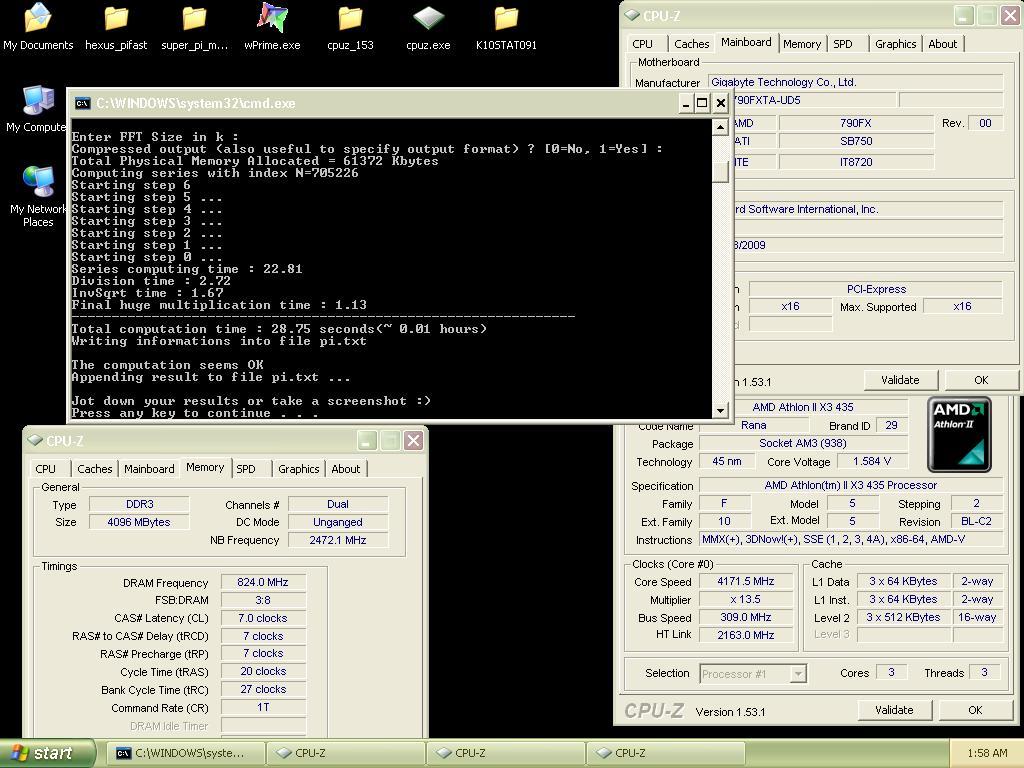The image size is (1024, 768).
Task: Open the Windows start menu
Action: 47,753
